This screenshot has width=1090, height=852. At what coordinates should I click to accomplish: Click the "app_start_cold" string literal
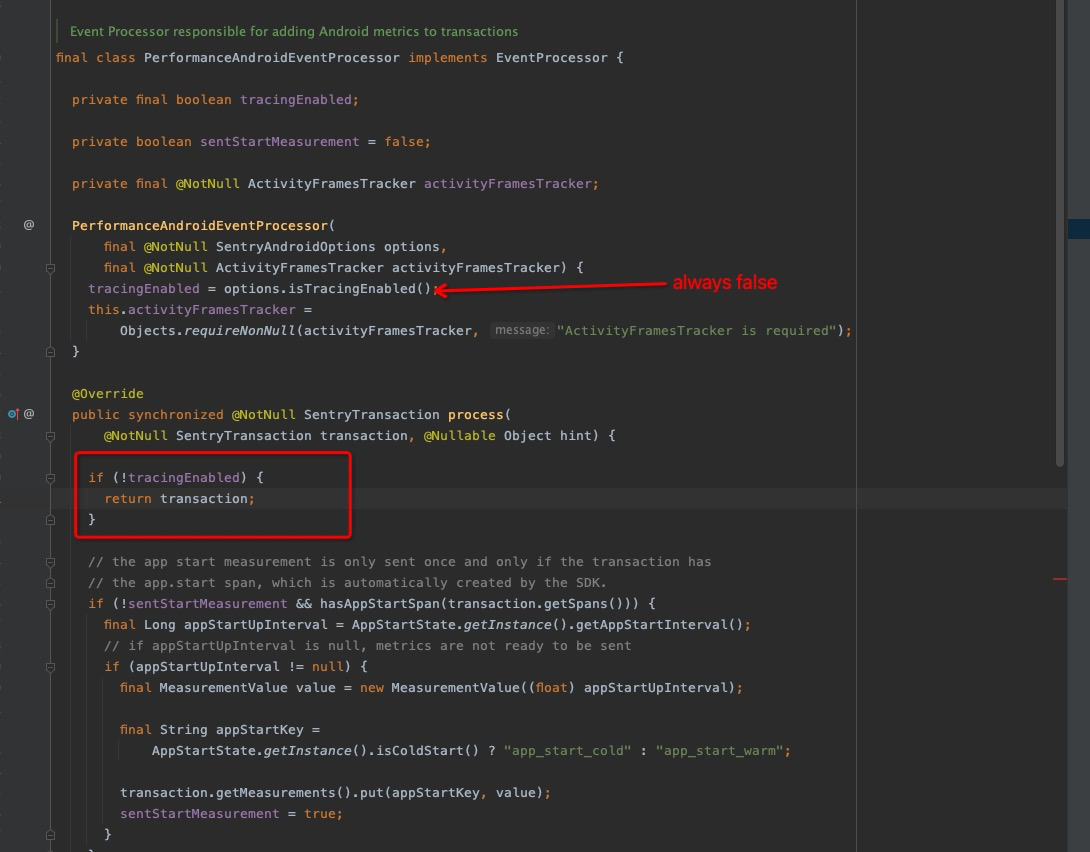566,750
